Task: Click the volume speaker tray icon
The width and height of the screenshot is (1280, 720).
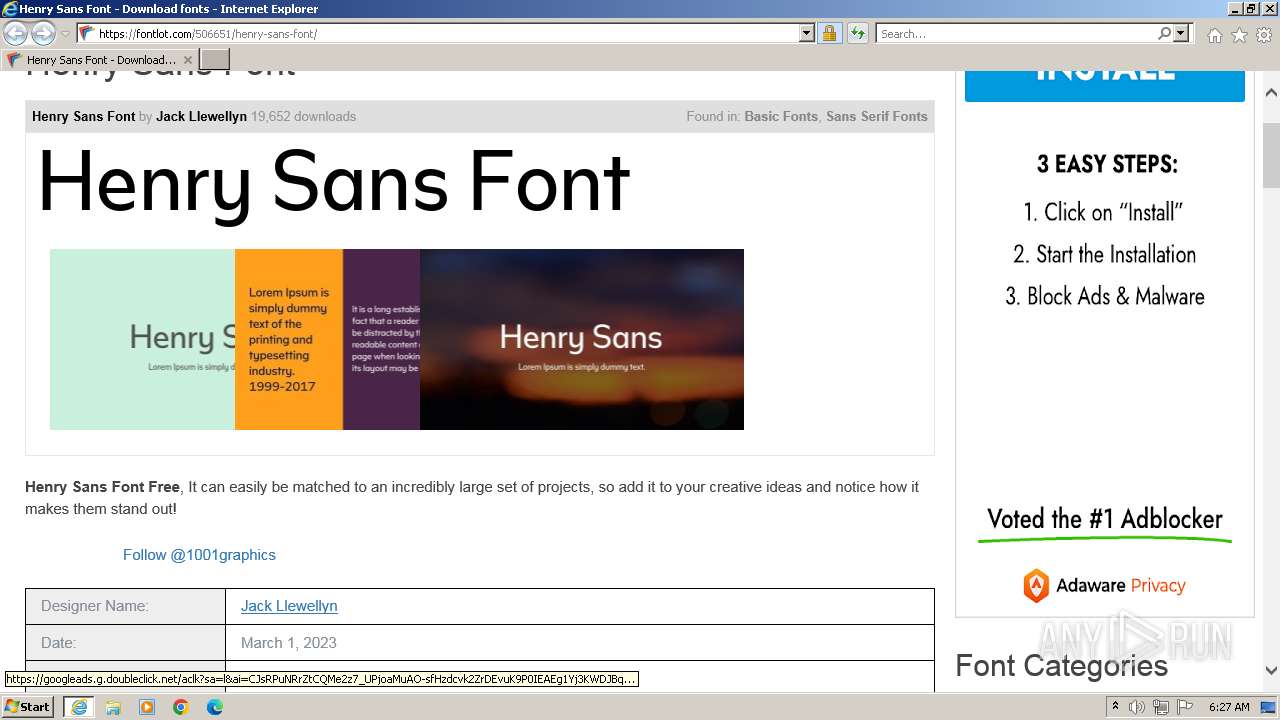Action: [1137, 707]
